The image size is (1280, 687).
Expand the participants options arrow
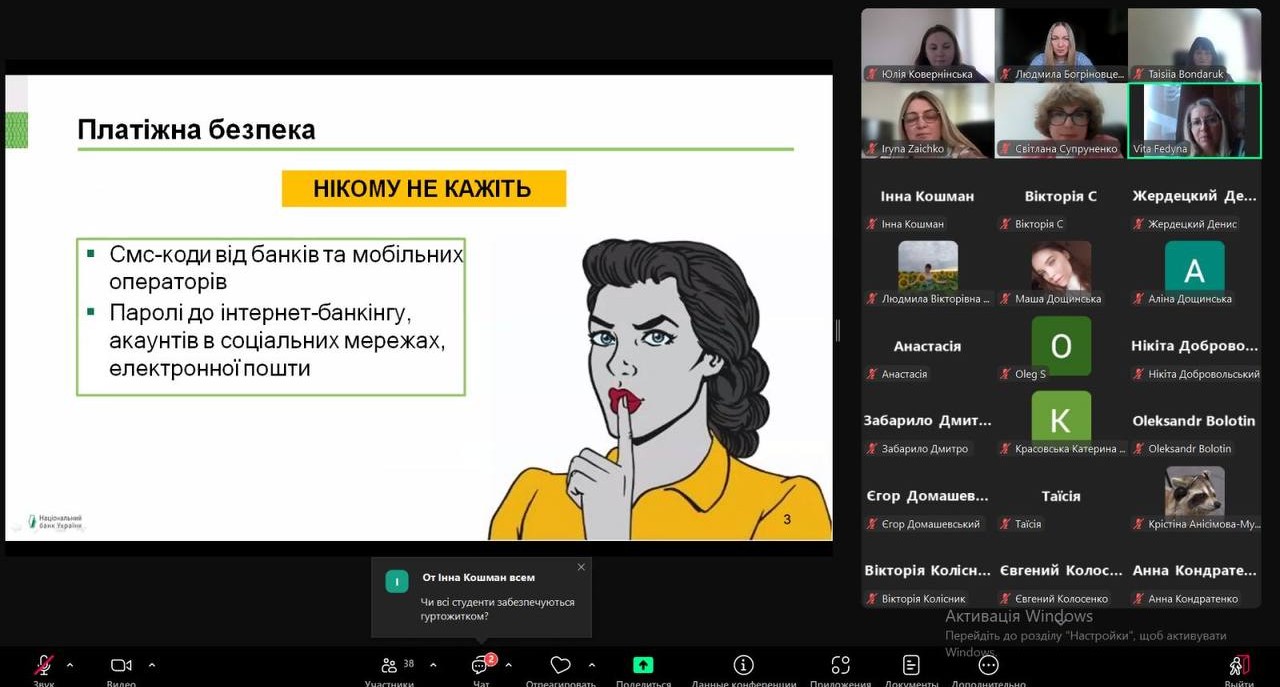433,665
